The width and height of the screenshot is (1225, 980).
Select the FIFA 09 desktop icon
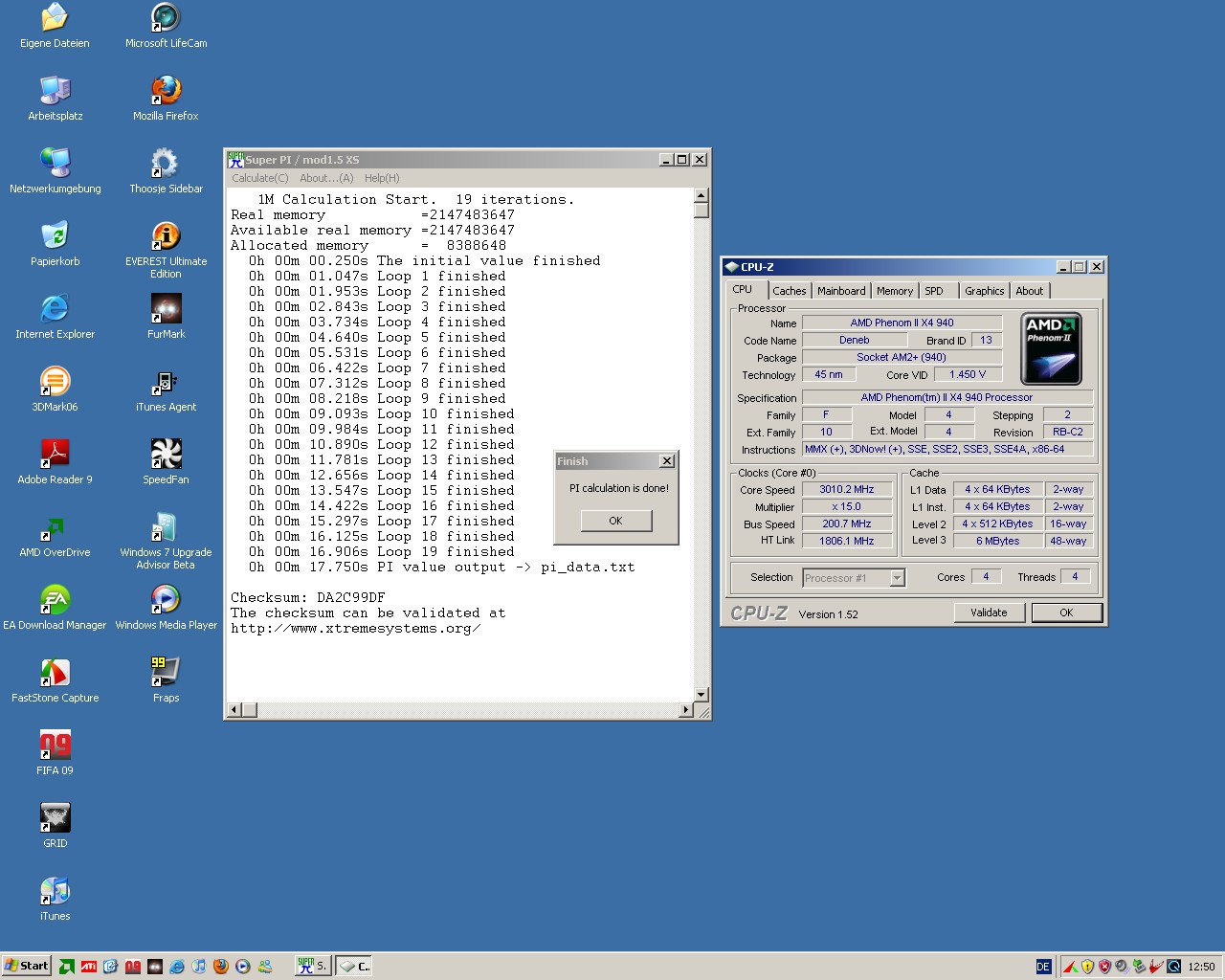(x=55, y=753)
